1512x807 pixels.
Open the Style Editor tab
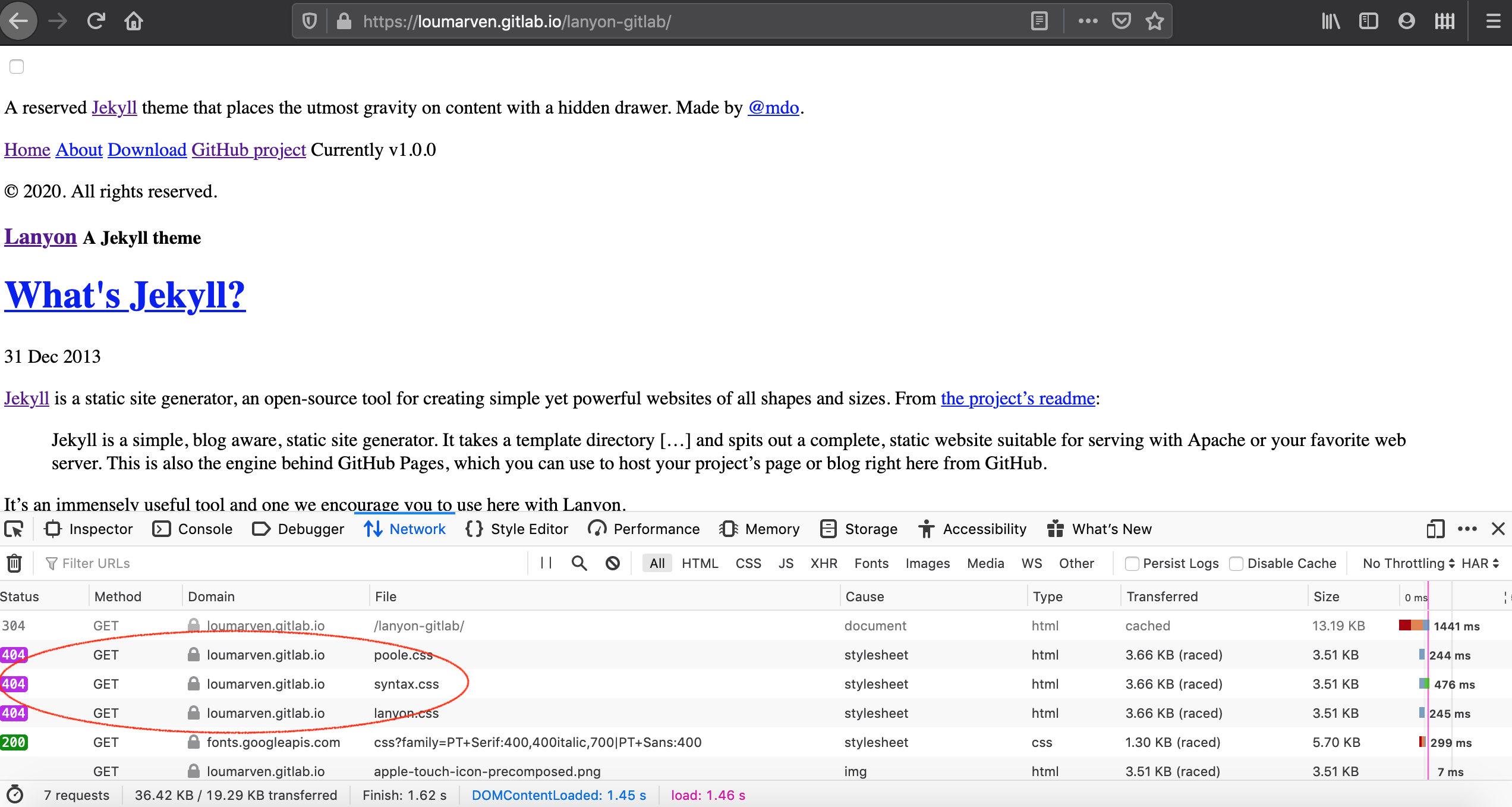[x=516, y=529]
